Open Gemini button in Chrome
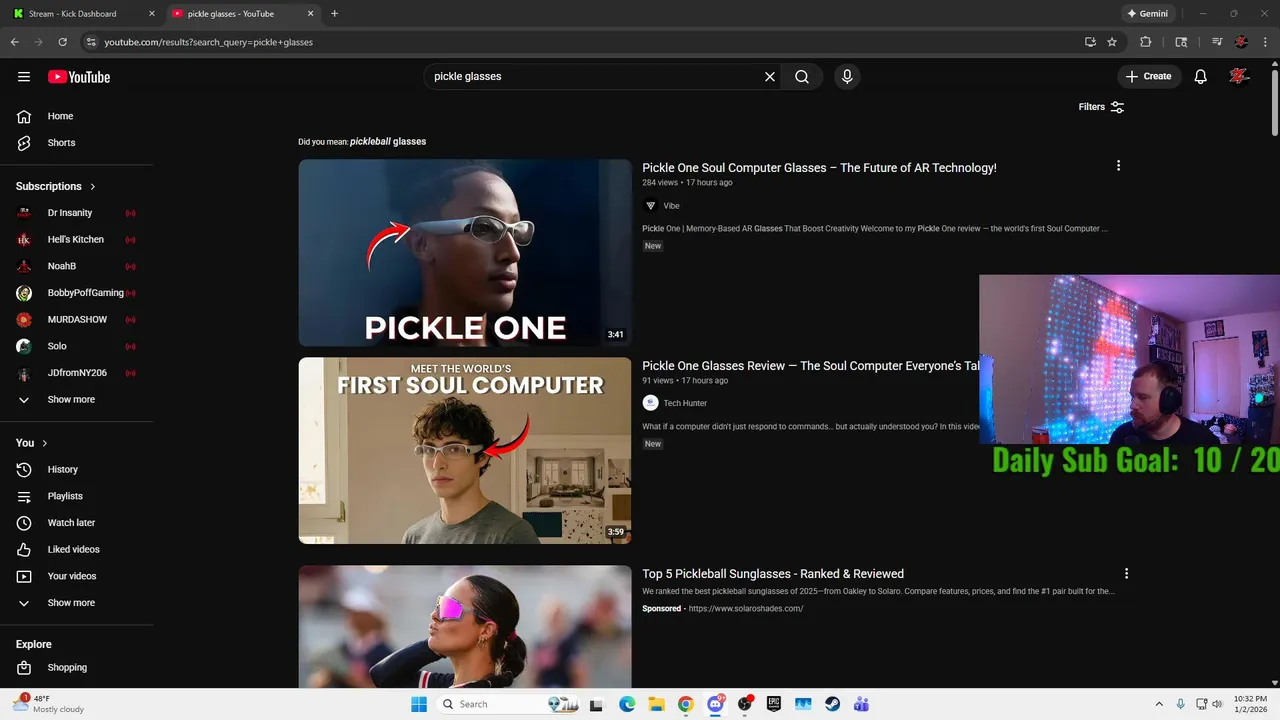The image size is (1280, 720). pos(1147,14)
